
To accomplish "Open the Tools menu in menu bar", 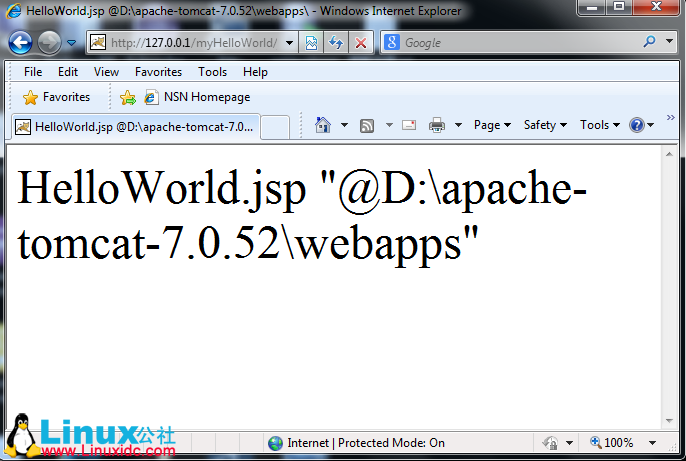I will click(212, 72).
